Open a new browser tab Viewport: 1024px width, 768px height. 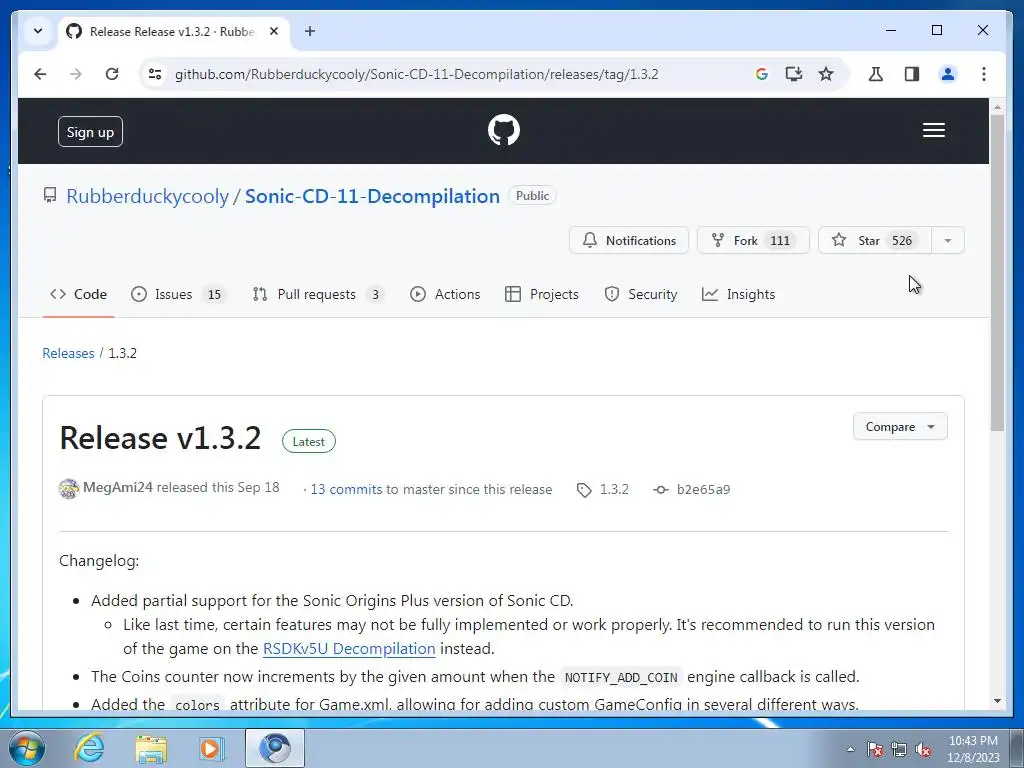coord(310,31)
